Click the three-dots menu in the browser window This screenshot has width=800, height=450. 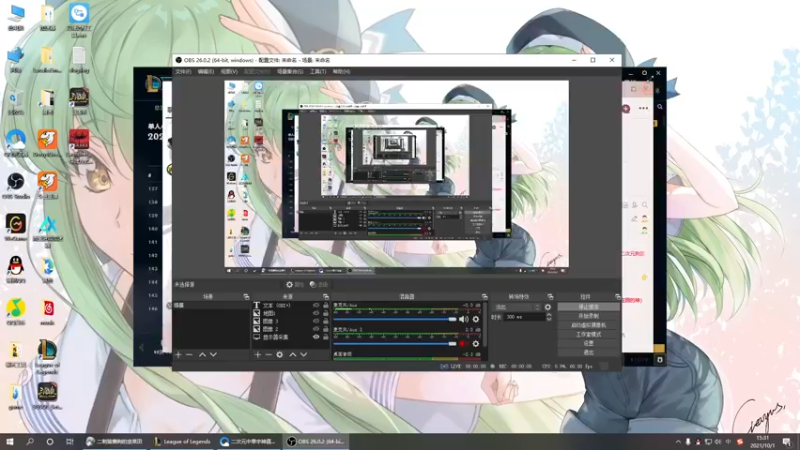click(x=643, y=108)
